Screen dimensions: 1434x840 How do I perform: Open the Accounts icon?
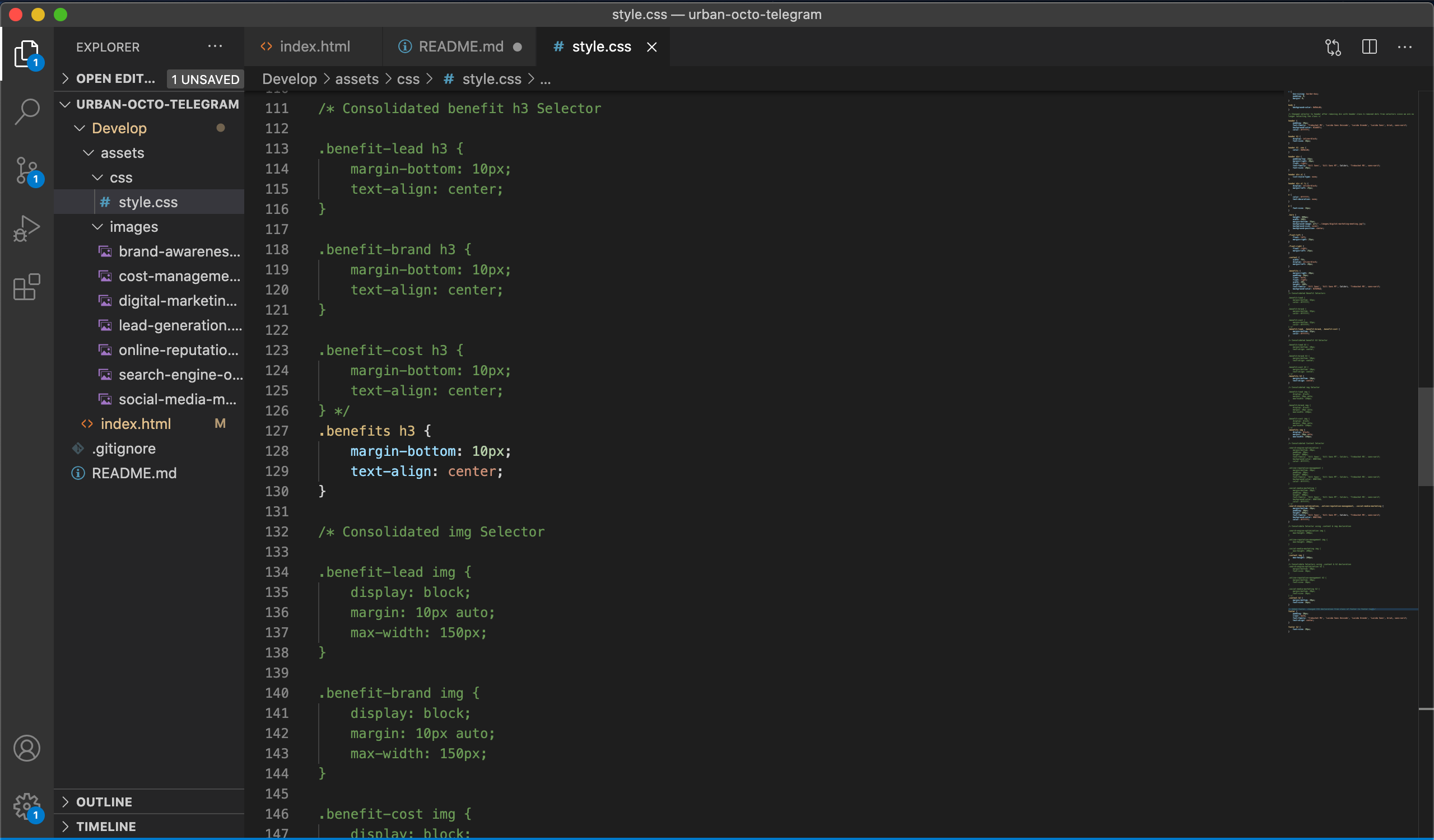pyautogui.click(x=27, y=748)
